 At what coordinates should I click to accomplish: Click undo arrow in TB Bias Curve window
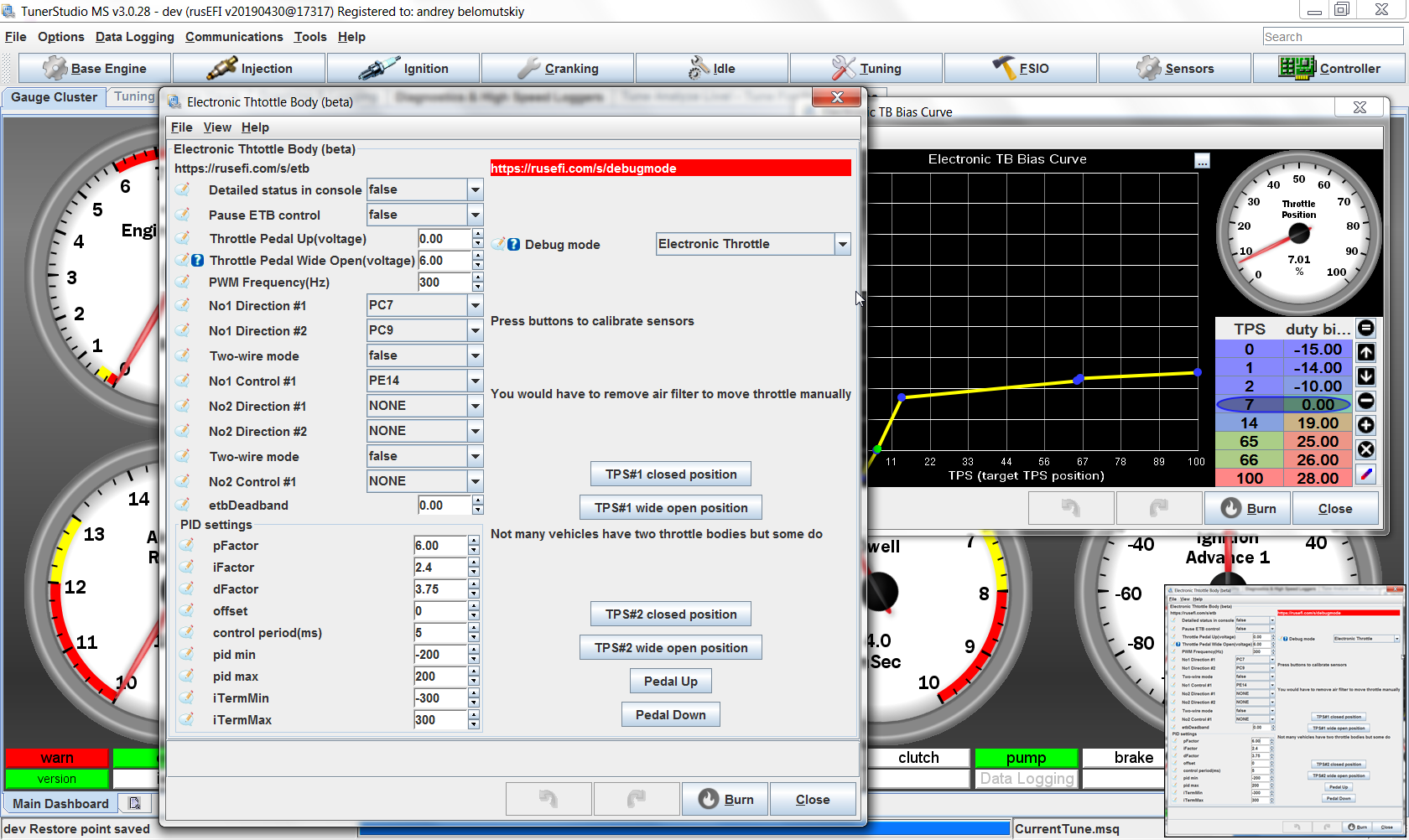1071,508
